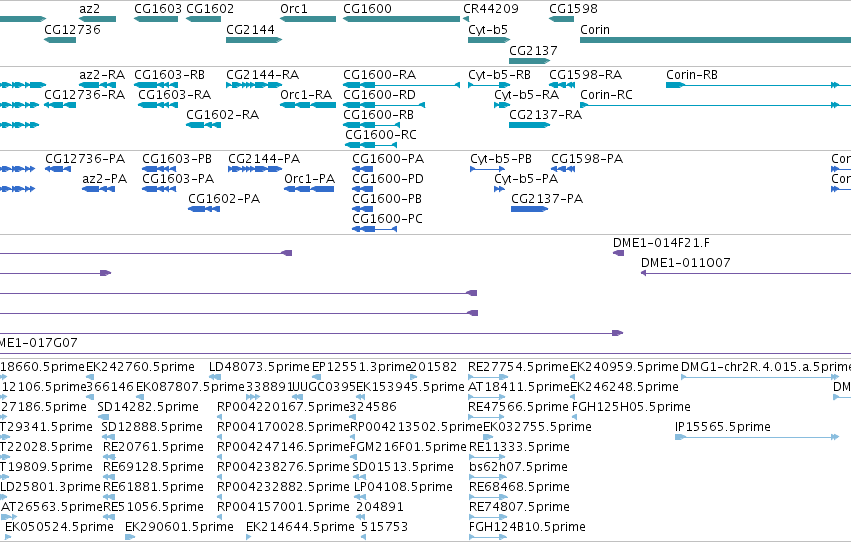Select the CG12736 gene bar
The width and height of the screenshot is (851, 542).
coord(60,40)
